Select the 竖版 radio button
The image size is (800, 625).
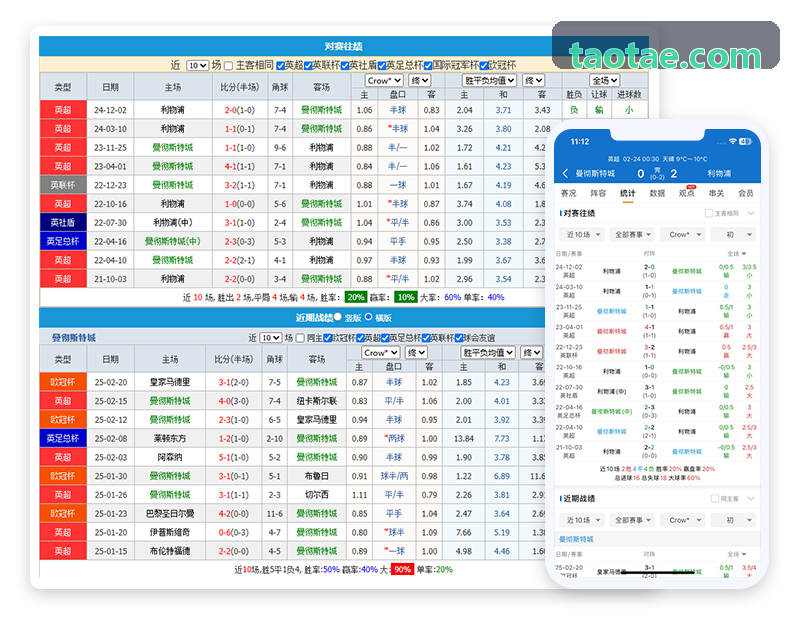[x=338, y=317]
